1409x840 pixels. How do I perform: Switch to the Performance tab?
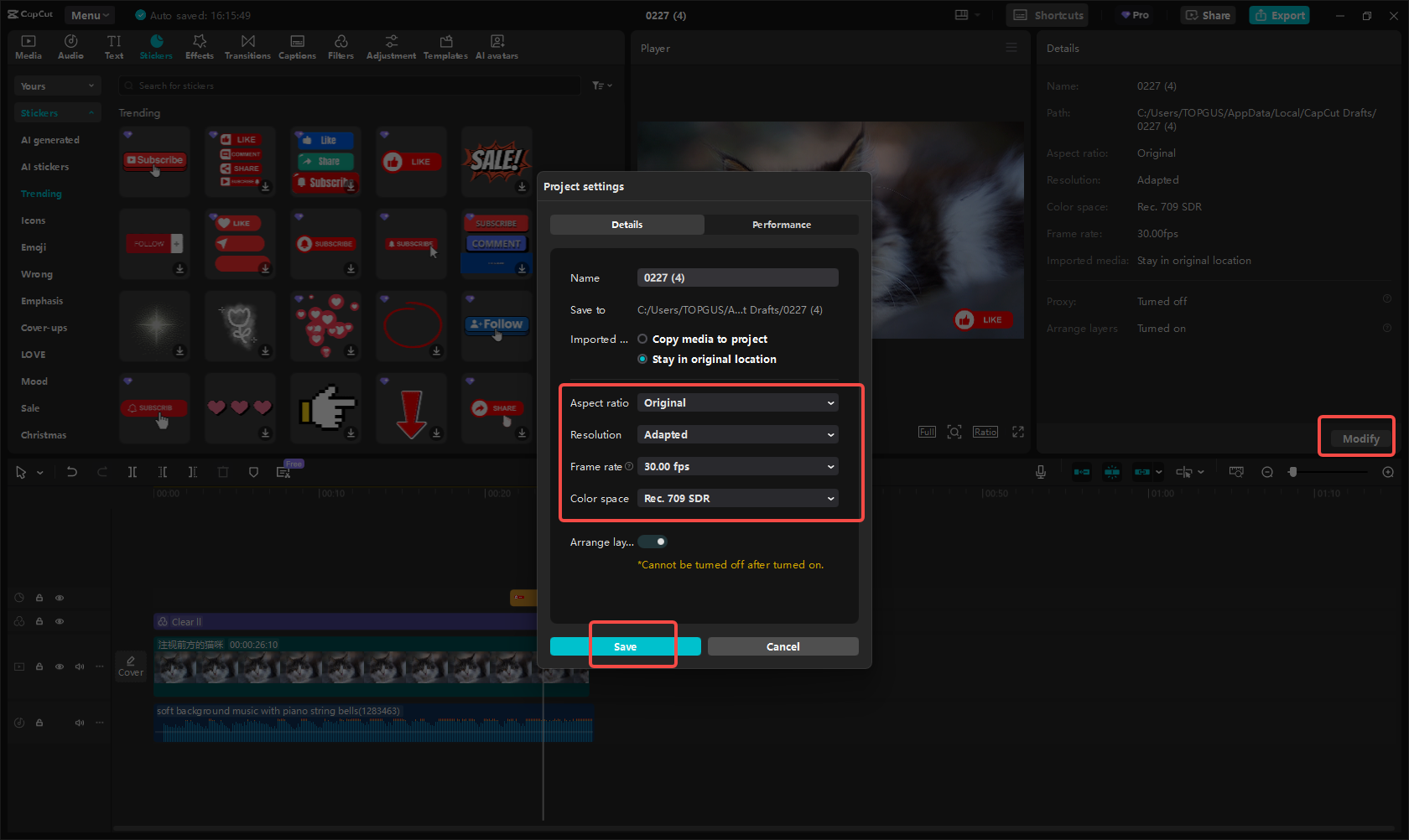tap(781, 224)
